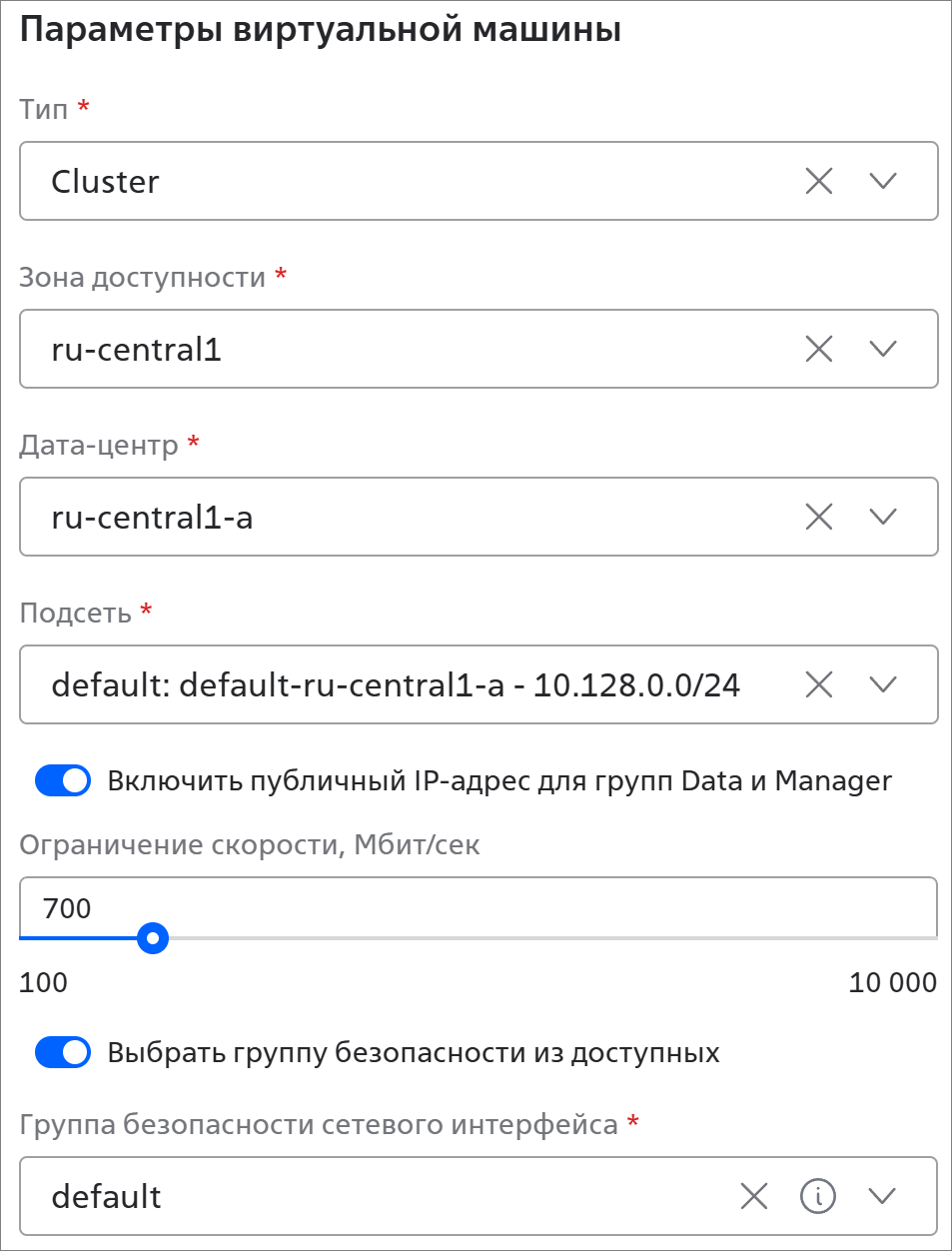Click the speed limit slider handle
This screenshot has width=952, height=1251.
152,938
